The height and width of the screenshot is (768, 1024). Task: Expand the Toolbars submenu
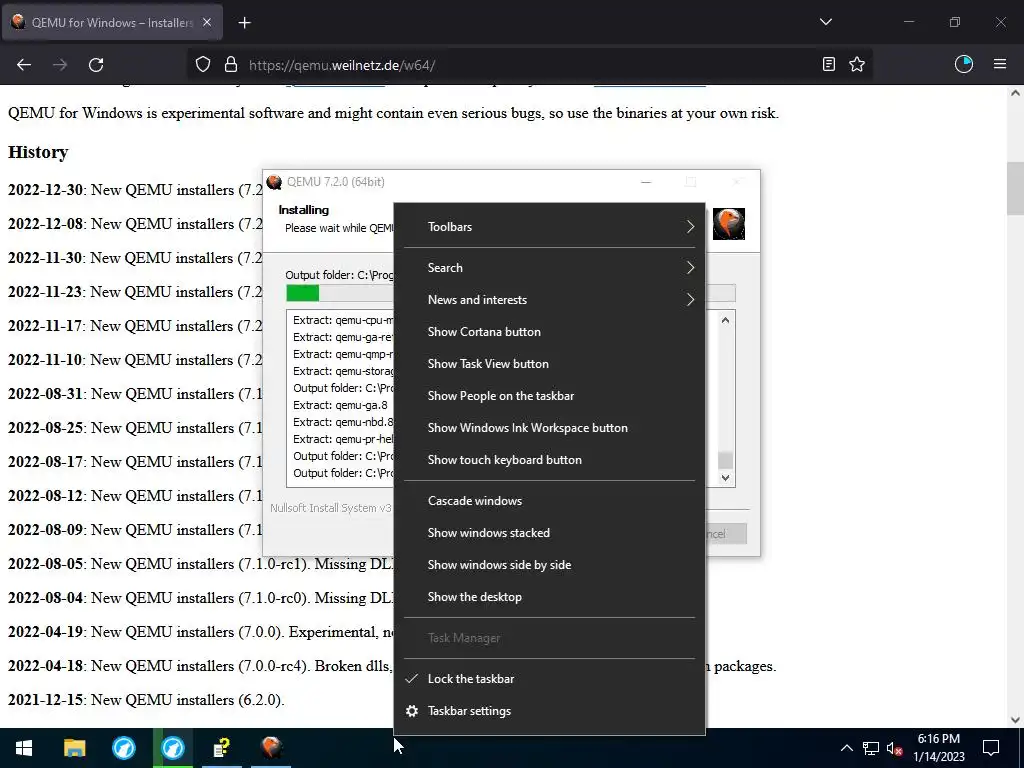549,227
